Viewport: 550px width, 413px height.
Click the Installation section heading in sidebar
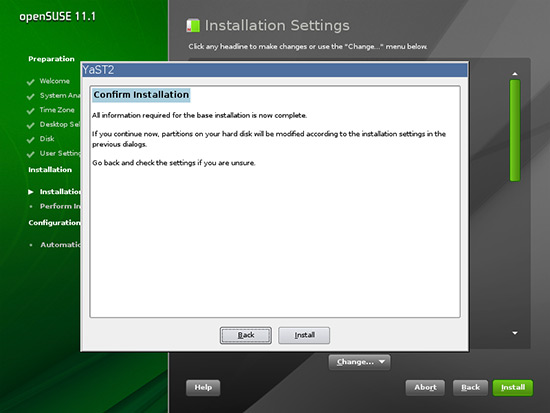50,169
